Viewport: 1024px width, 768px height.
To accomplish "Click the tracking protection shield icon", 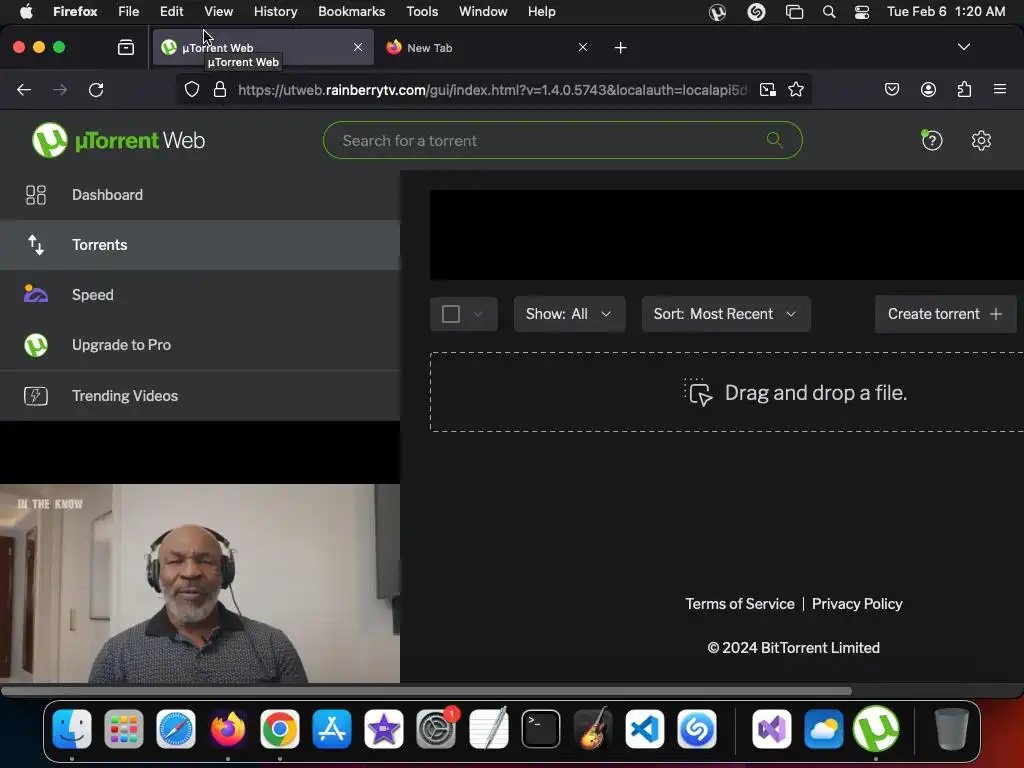I will point(191,89).
